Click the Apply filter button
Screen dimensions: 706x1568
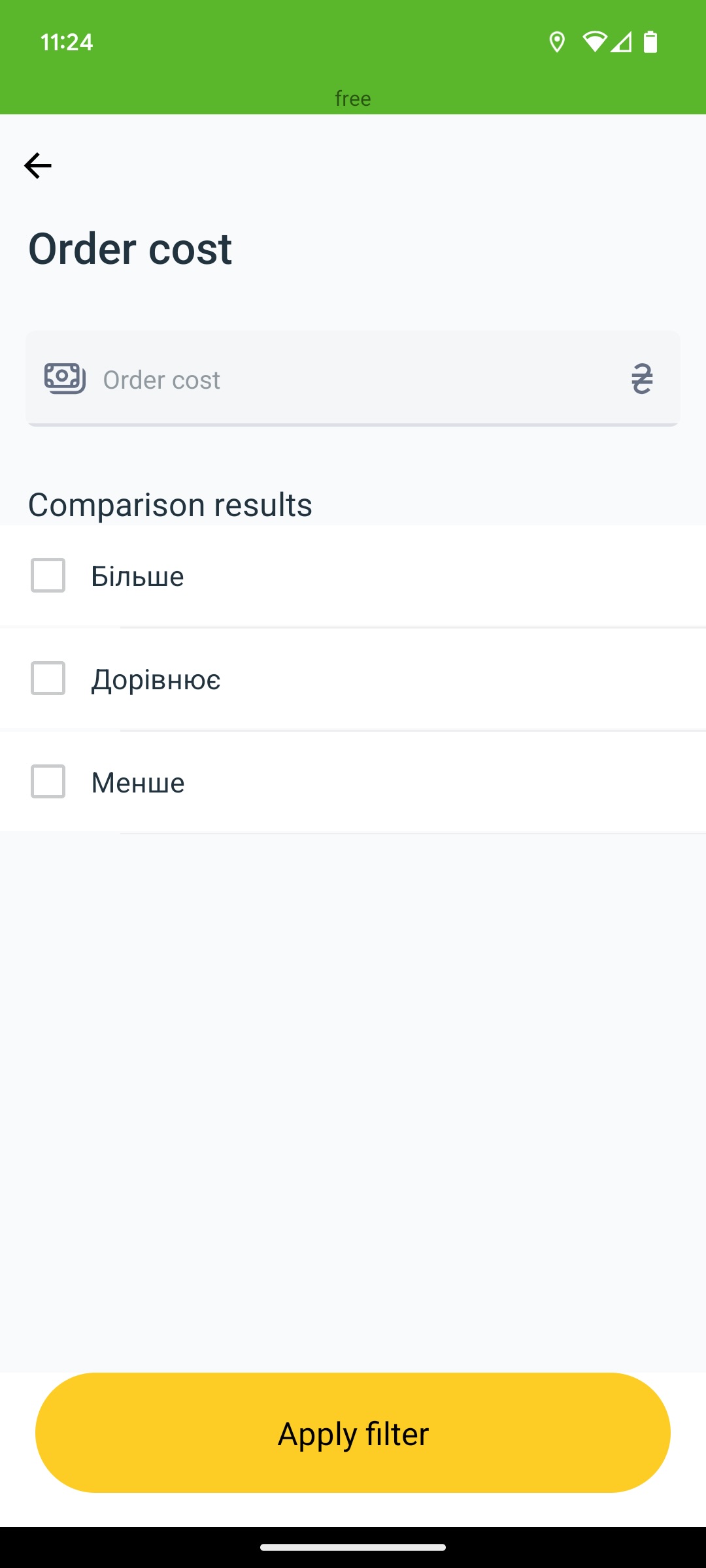(353, 1433)
